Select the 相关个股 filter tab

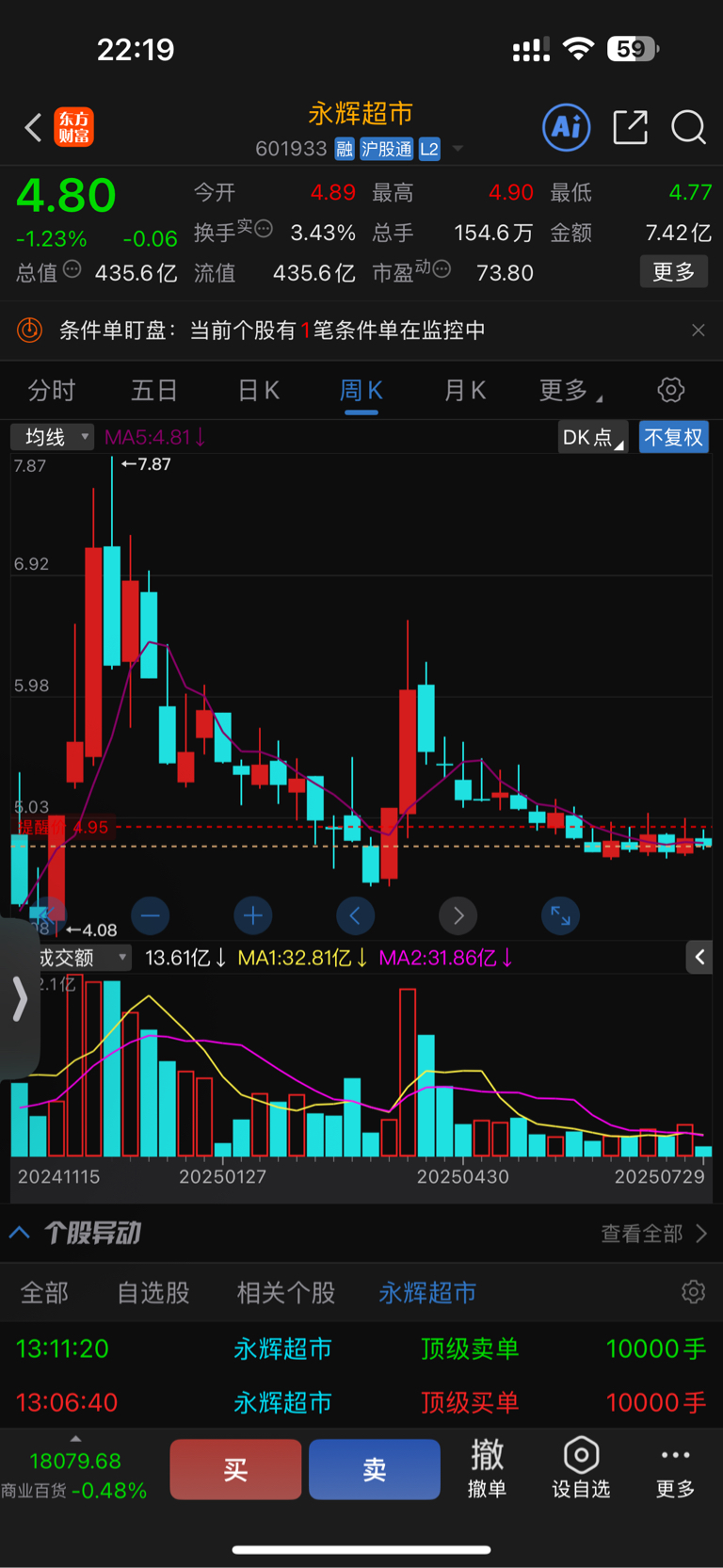(x=286, y=1292)
